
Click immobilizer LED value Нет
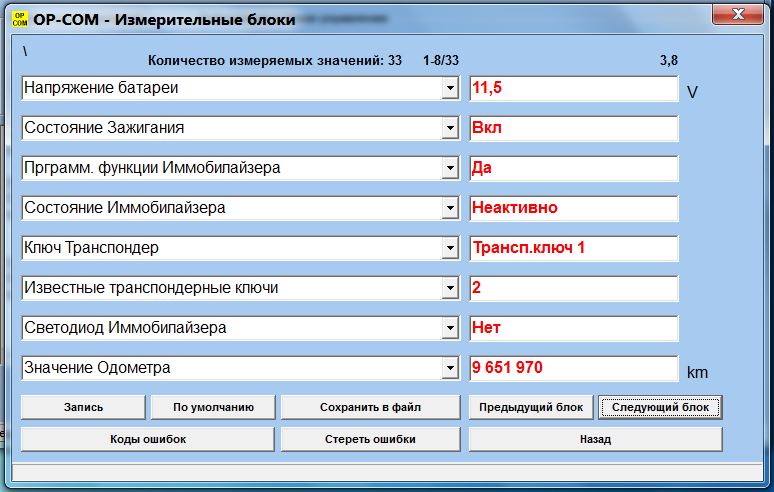click(574, 328)
